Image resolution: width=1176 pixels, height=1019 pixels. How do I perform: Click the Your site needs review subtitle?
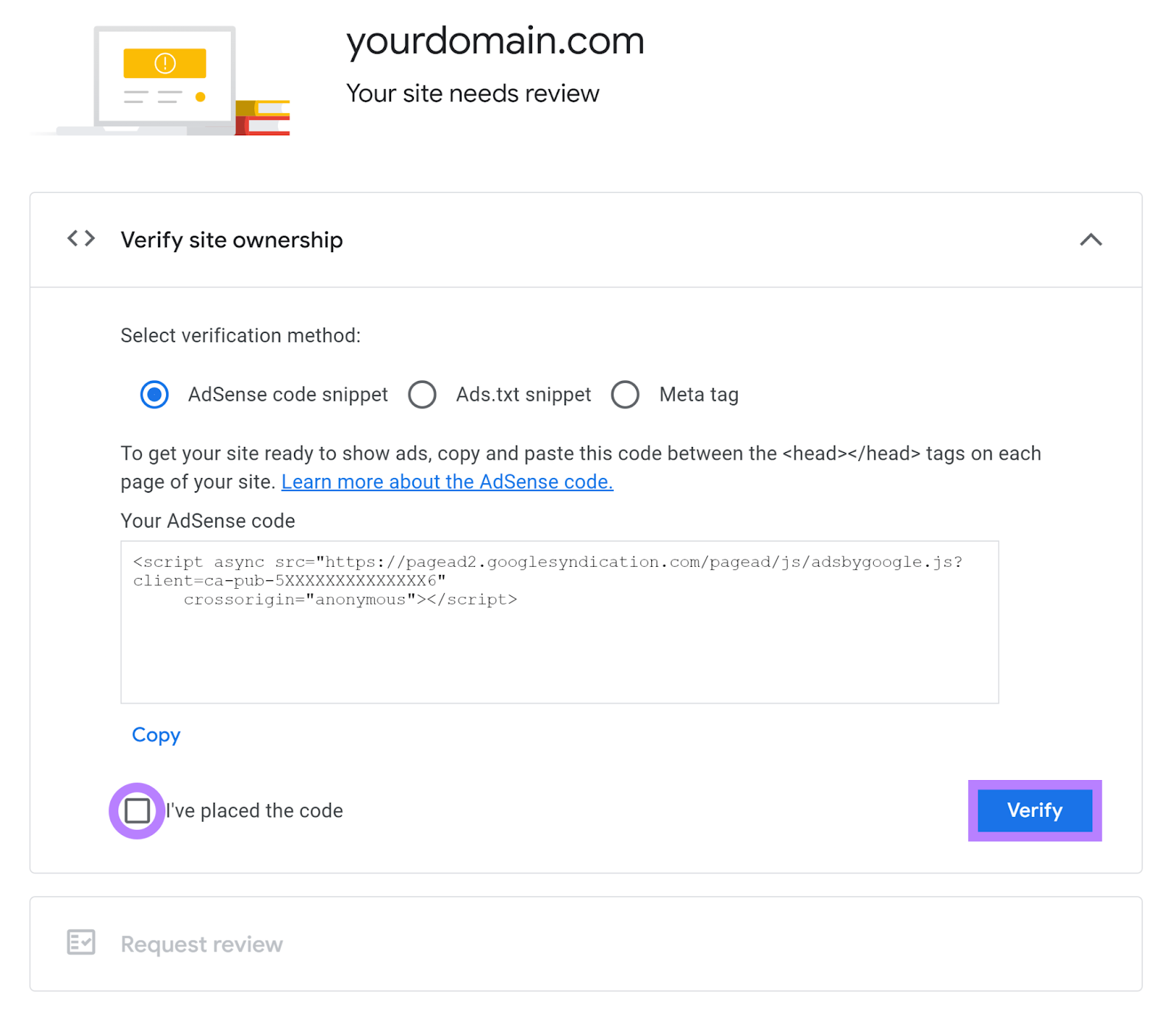coord(472,93)
